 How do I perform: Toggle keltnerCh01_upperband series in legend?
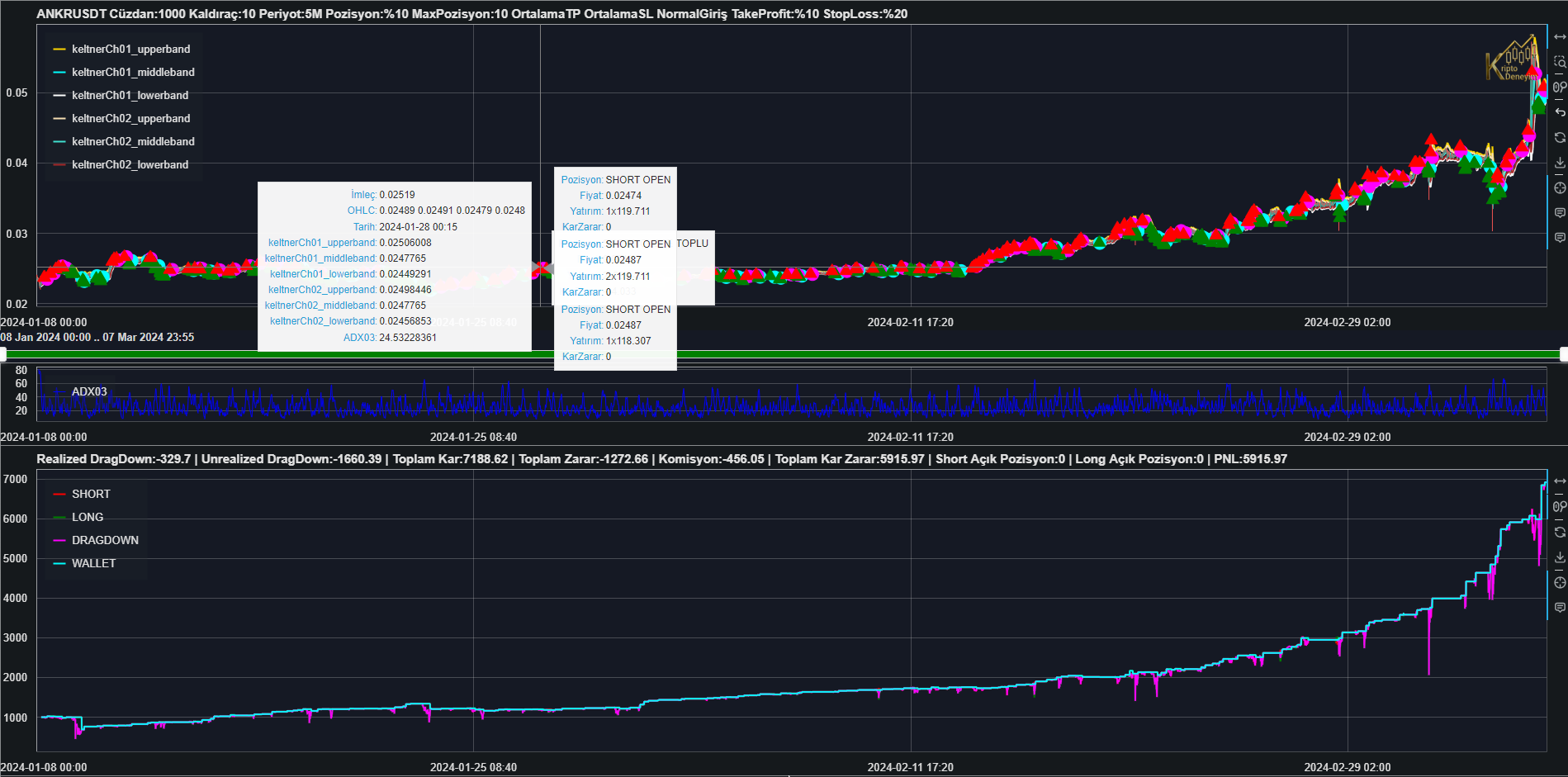[130, 50]
